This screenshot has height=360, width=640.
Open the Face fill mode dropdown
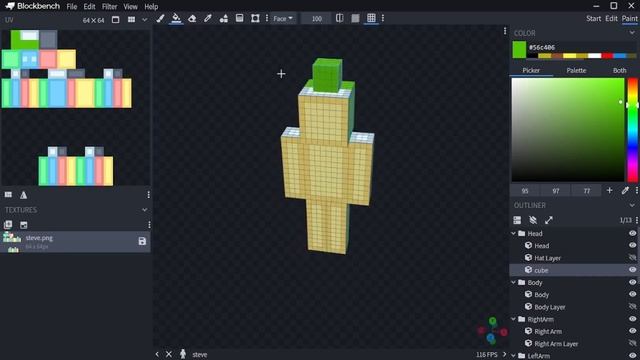283,18
